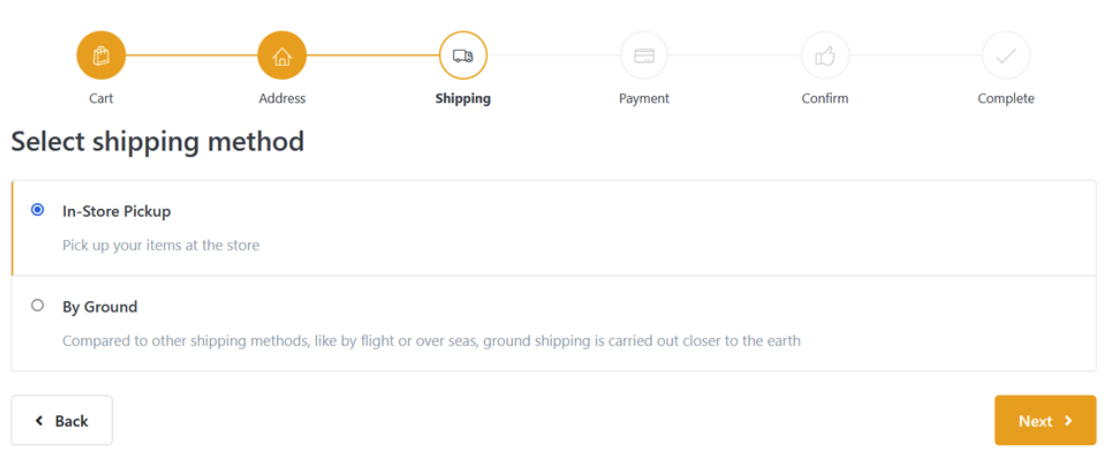Click the Cart step bag icon
1111x461 pixels.
(x=101, y=56)
